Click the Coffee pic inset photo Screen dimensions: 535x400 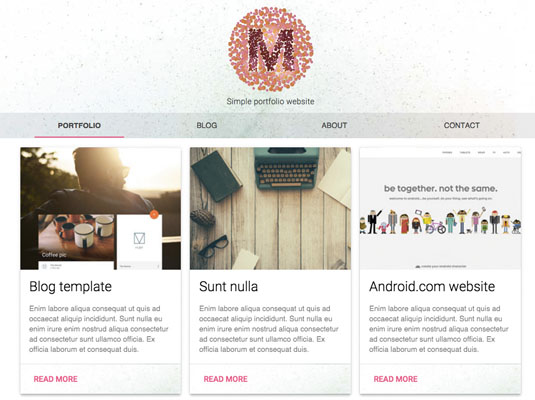(76, 238)
